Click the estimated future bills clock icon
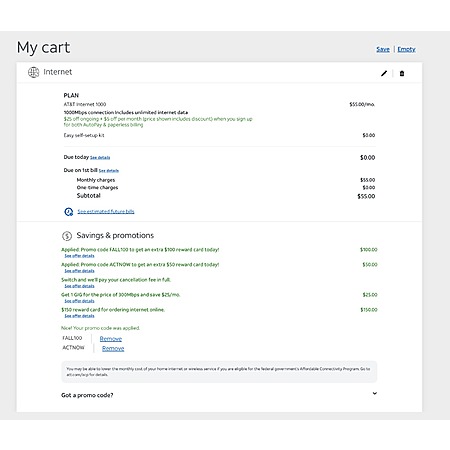450x450 pixels. coord(69,212)
